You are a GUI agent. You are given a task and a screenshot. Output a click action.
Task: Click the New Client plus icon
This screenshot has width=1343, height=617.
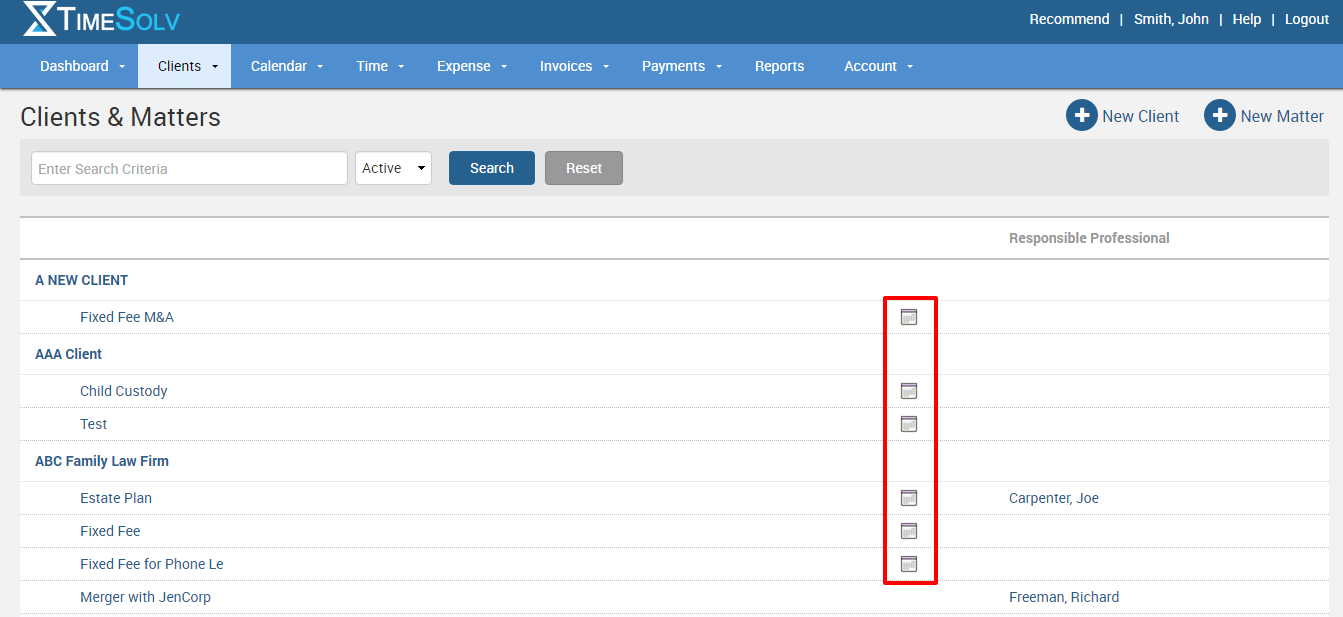(x=1082, y=116)
